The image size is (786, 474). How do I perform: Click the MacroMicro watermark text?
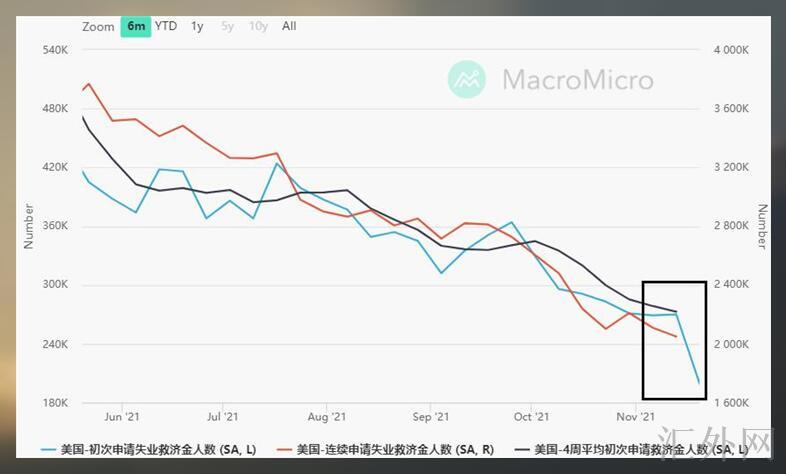pyautogui.click(x=577, y=80)
